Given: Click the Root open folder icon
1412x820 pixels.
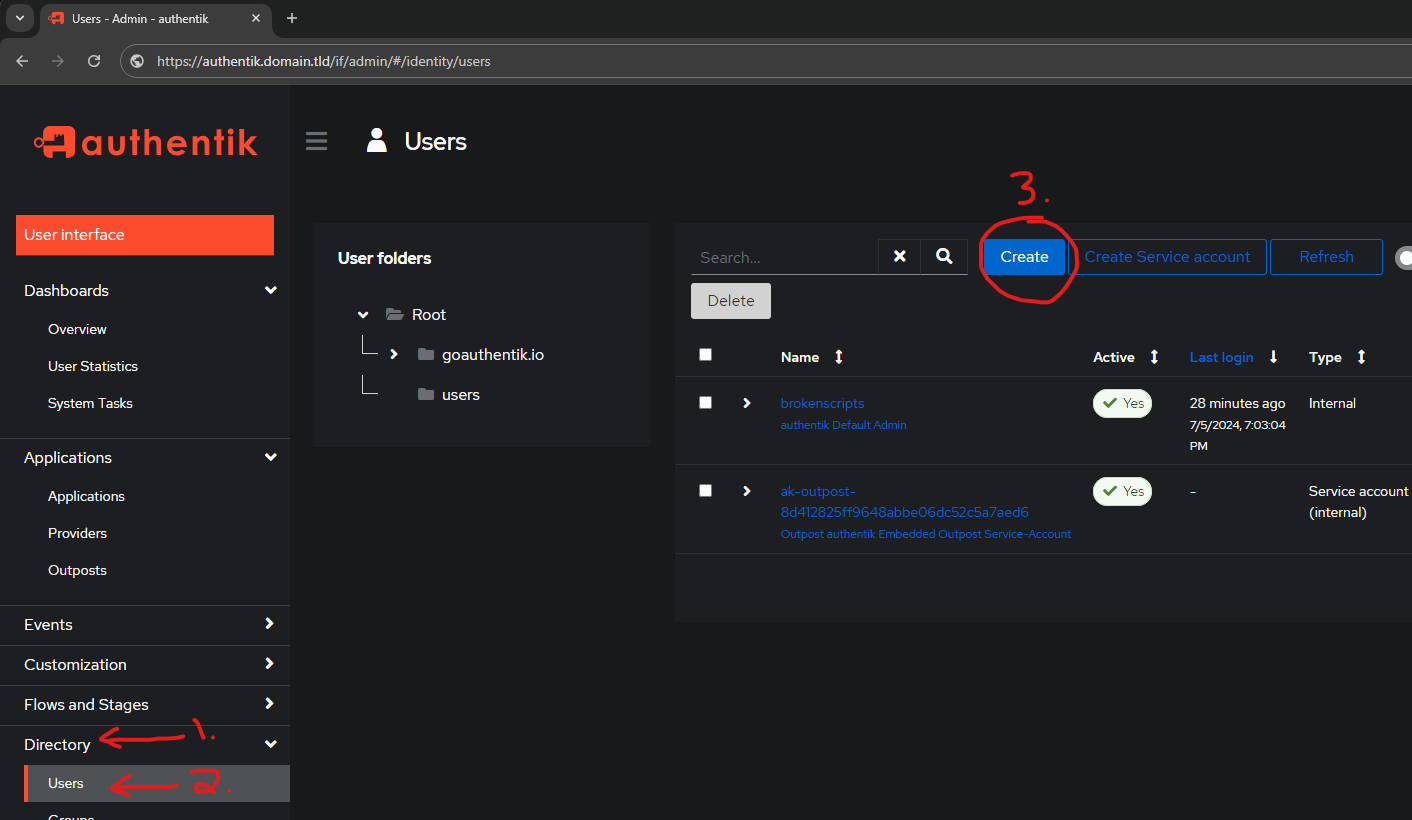Looking at the screenshot, I should (x=394, y=314).
